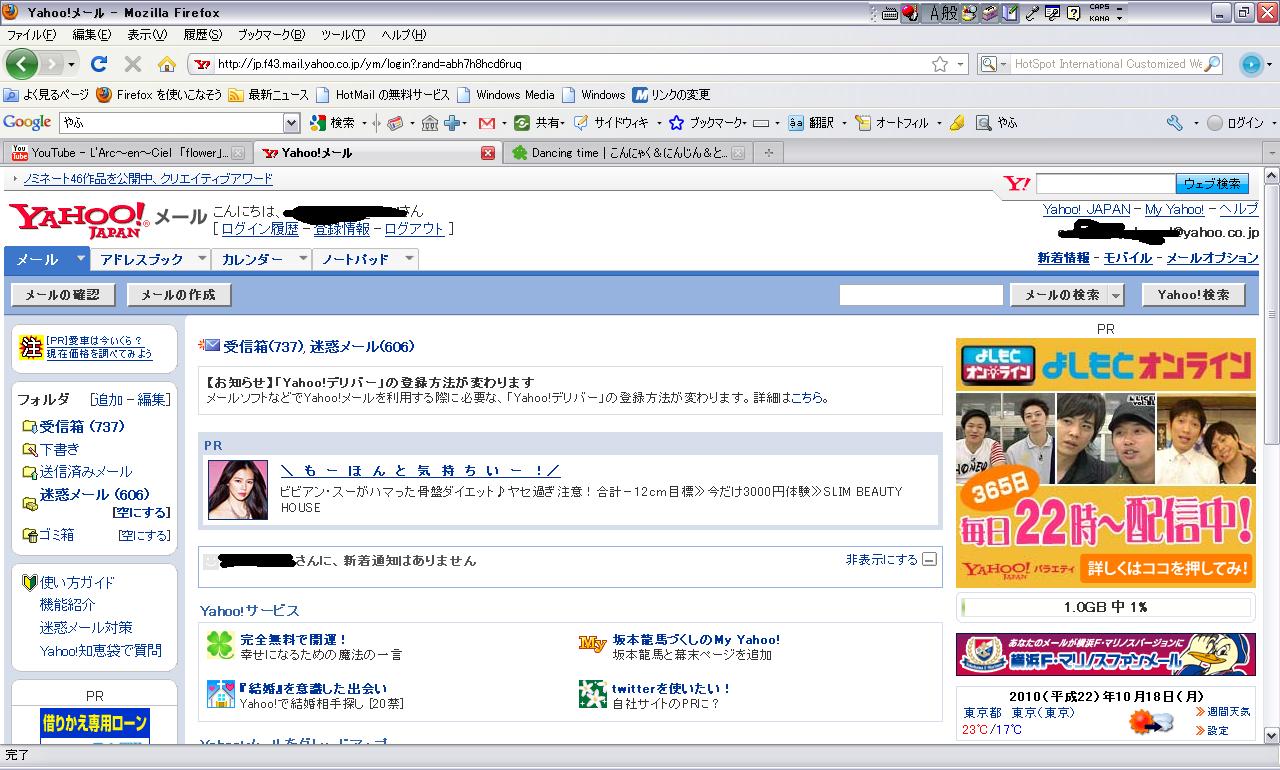Switch to the Dancing time tab
The height and width of the screenshot is (770, 1280).
[628, 153]
